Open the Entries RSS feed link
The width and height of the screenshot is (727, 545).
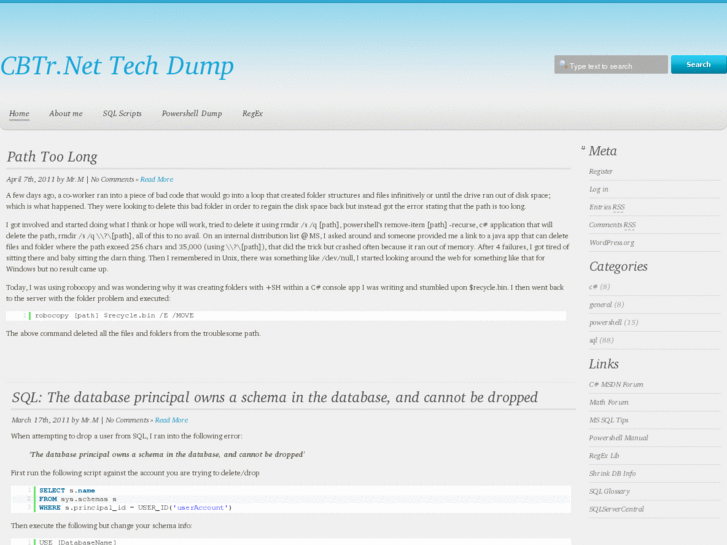click(x=607, y=207)
